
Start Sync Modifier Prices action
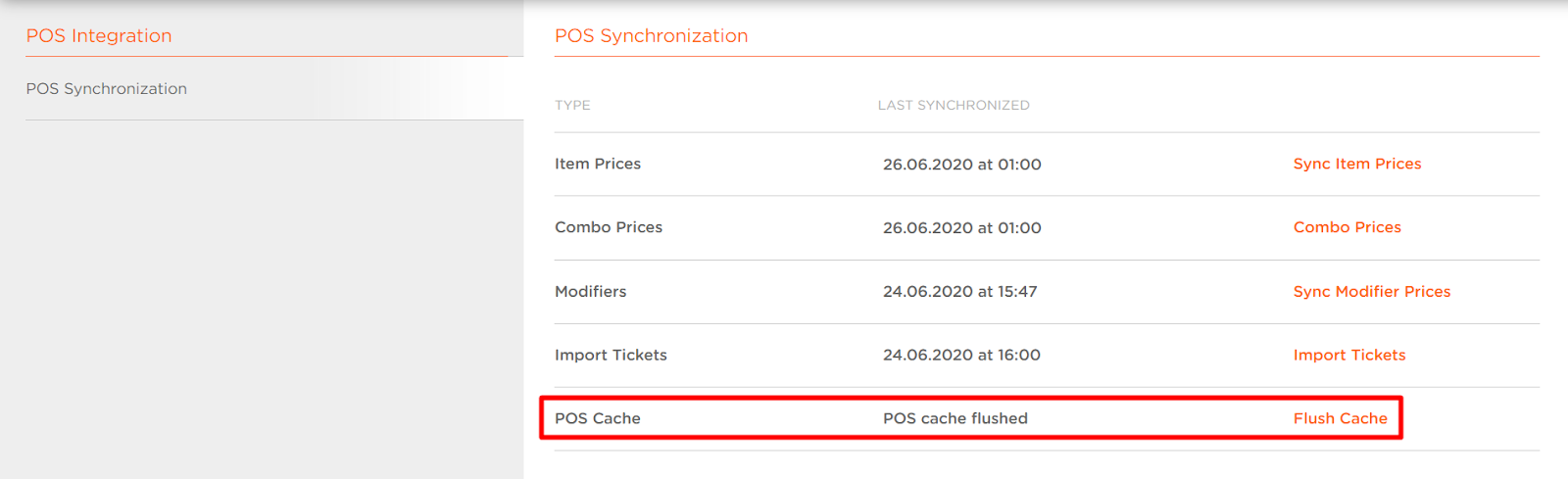tap(1371, 292)
